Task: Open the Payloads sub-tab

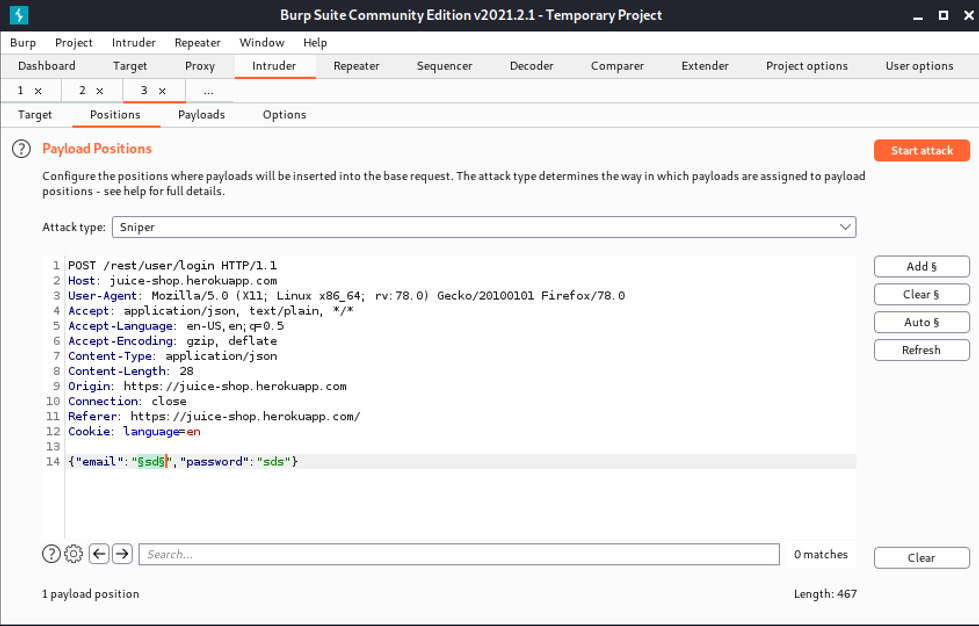Action: pos(201,115)
